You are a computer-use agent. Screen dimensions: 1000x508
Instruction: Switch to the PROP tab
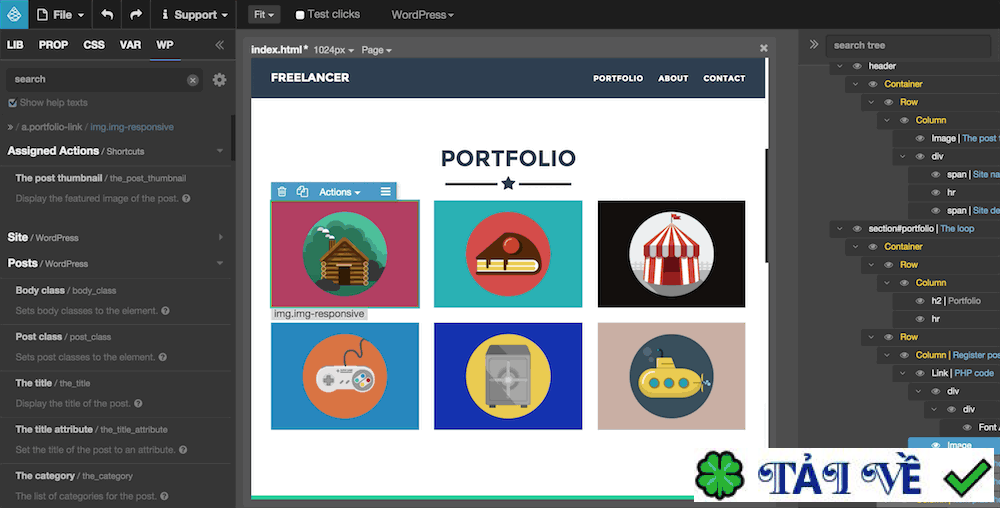point(53,45)
